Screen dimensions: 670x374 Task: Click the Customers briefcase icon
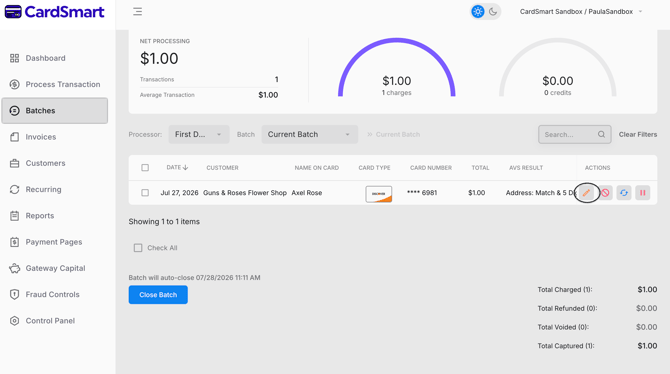click(15, 163)
